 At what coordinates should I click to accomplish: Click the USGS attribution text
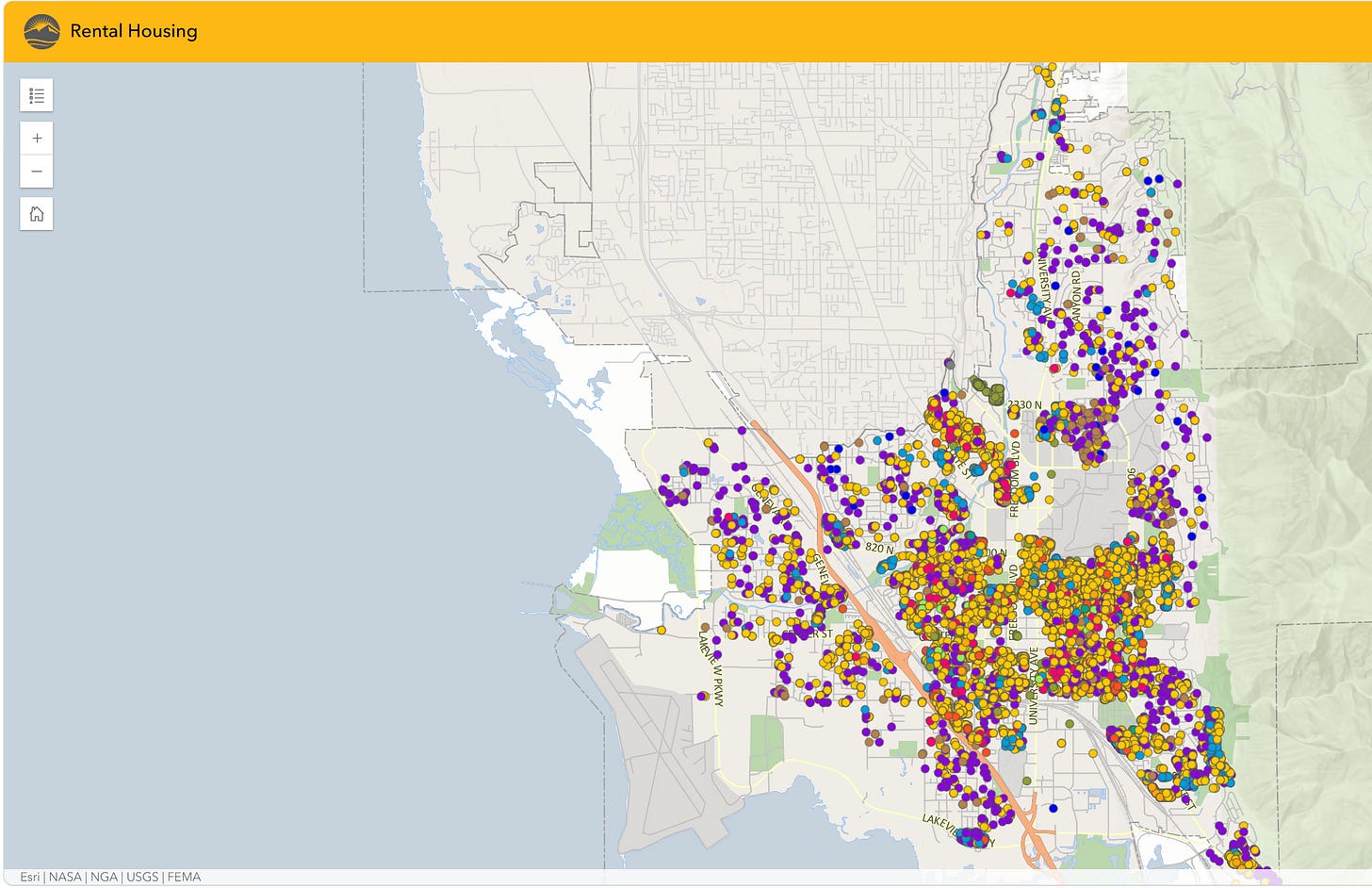click(142, 877)
